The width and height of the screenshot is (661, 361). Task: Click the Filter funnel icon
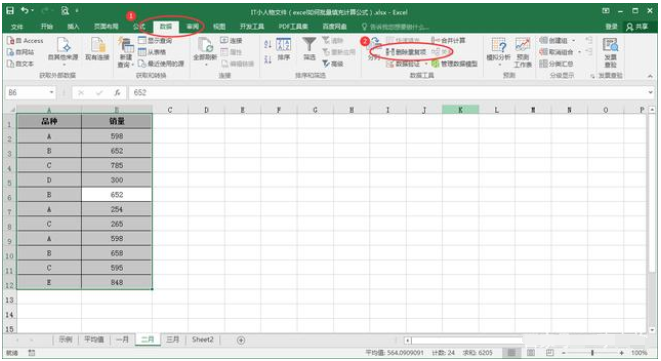309,44
